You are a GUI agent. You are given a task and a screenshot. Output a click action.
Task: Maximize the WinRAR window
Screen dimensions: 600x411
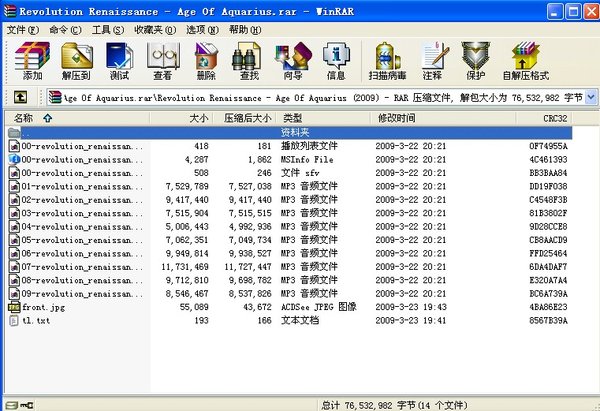573,11
